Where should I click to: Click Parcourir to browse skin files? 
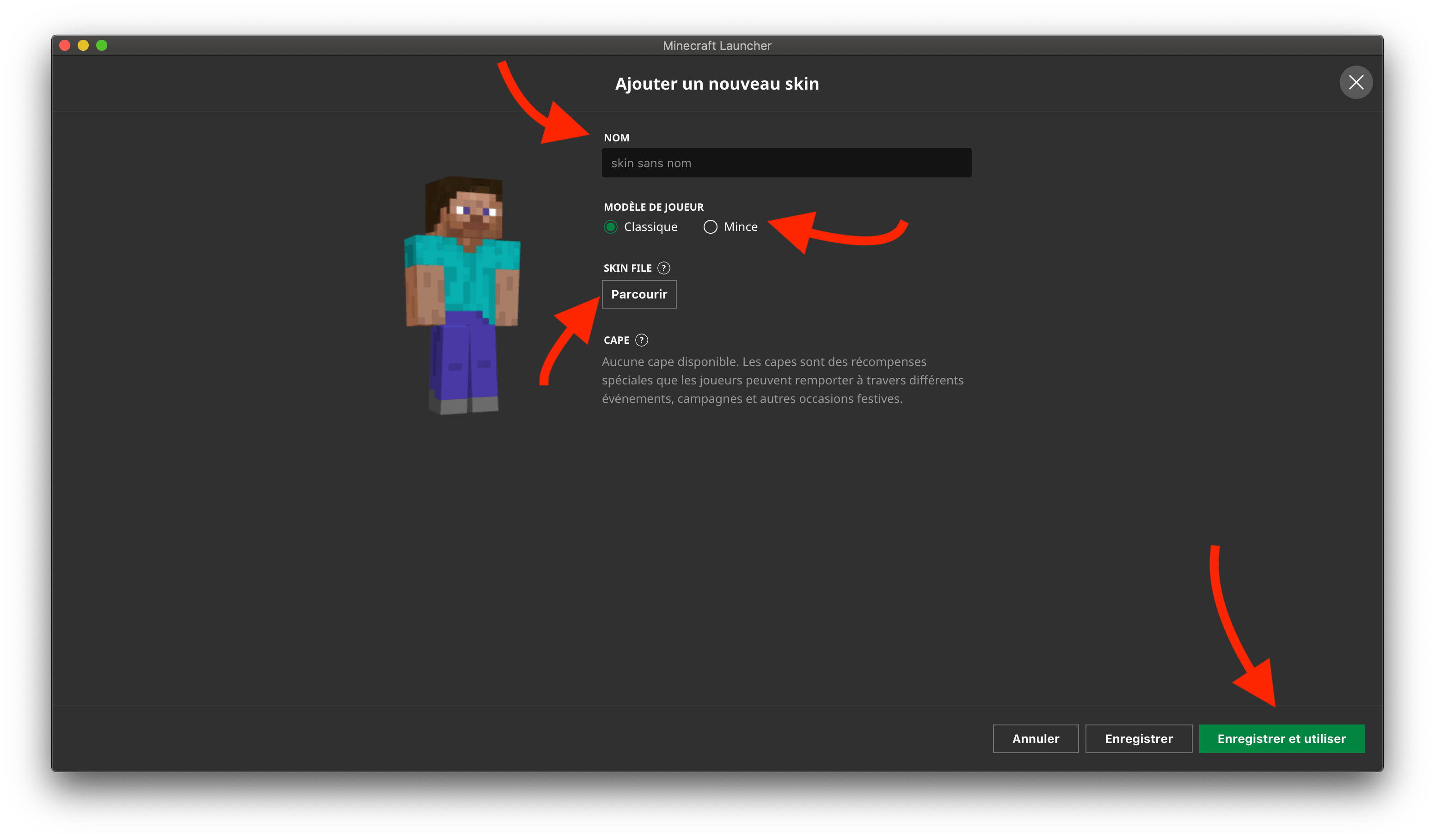click(x=639, y=294)
